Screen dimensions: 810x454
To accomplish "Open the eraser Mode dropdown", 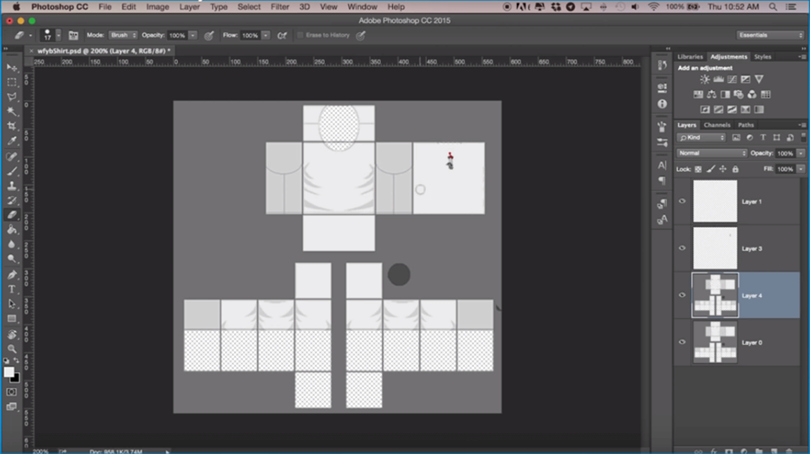I will pos(123,35).
